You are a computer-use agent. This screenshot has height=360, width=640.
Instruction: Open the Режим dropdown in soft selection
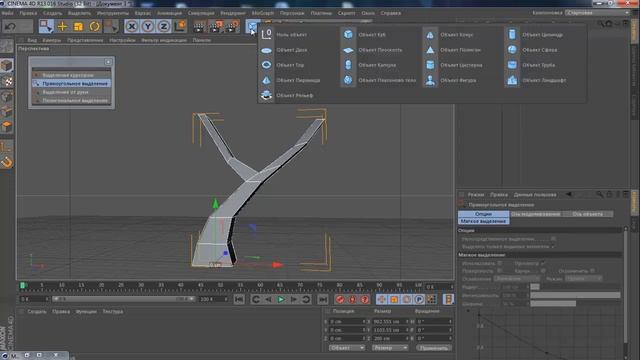584,278
